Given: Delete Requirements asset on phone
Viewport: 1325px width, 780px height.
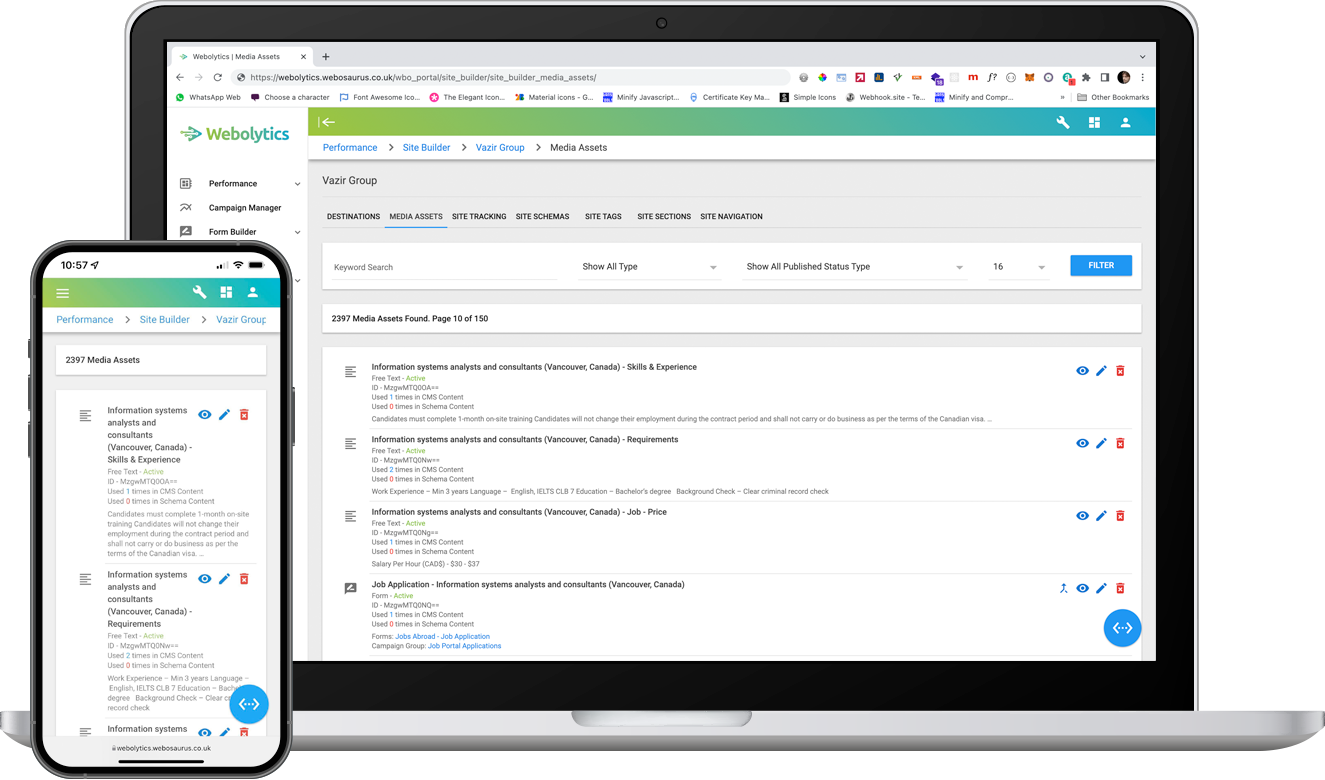Looking at the screenshot, I should click(244, 579).
